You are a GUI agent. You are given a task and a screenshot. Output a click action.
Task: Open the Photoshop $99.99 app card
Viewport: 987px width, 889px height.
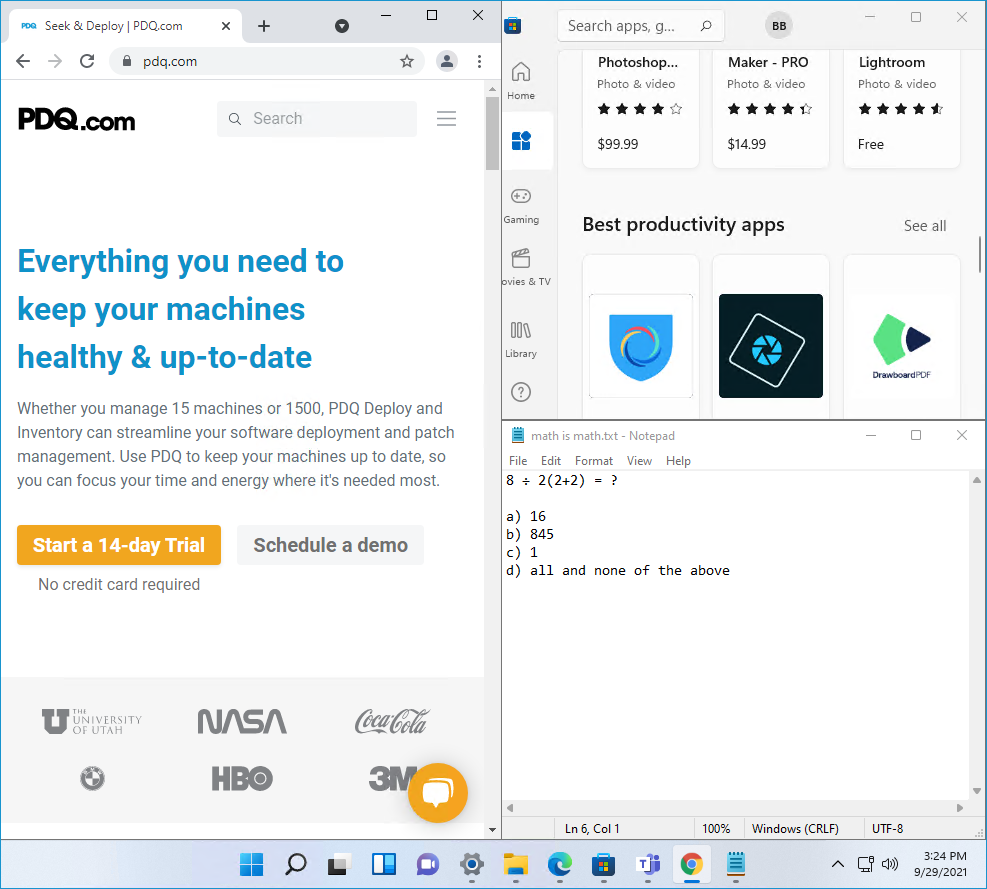(x=641, y=108)
